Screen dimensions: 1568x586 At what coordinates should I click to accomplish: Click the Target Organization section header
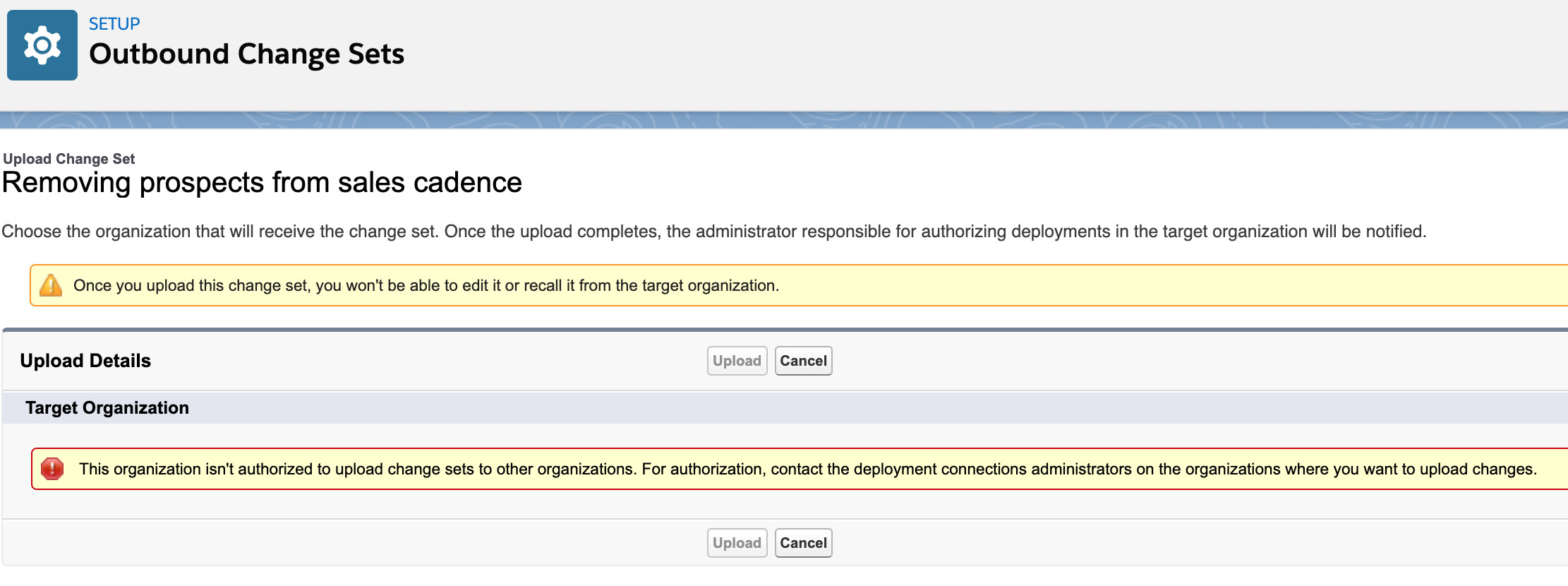107,408
